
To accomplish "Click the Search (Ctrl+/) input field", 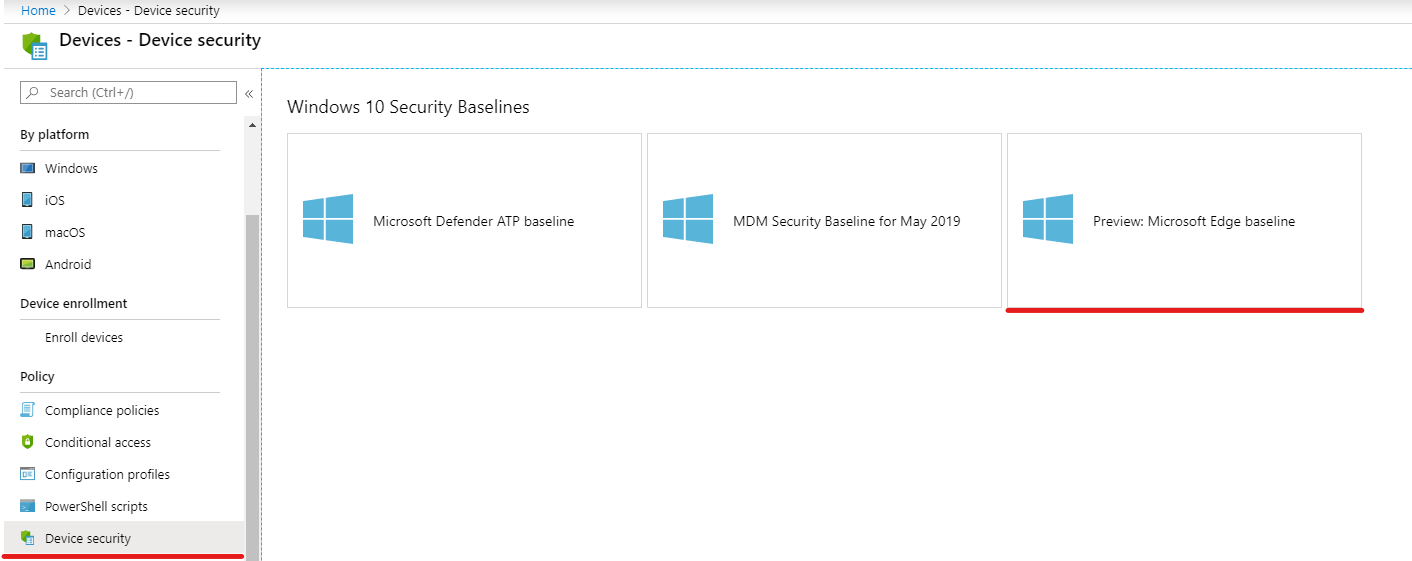I will click(128, 92).
